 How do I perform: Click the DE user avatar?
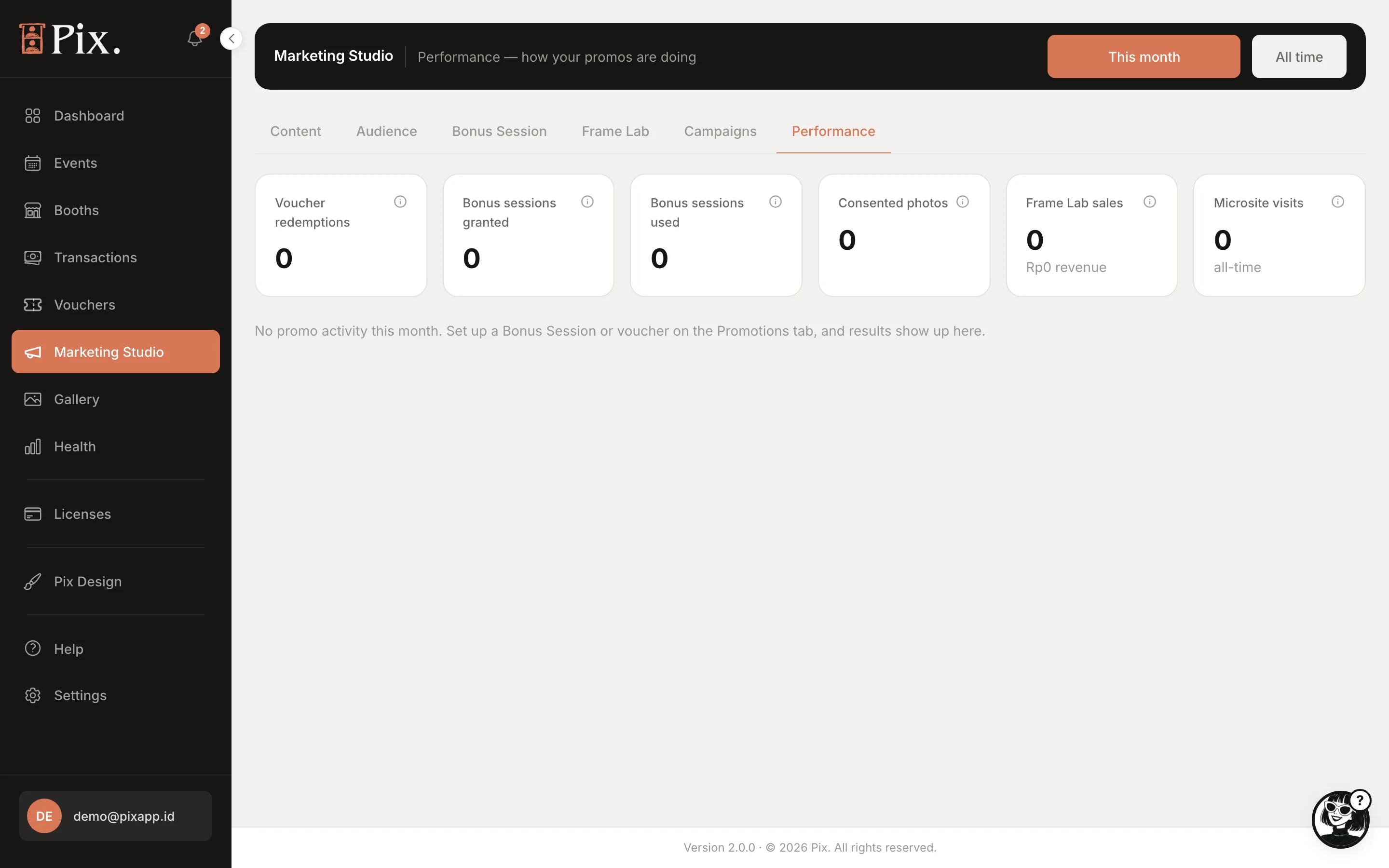(x=44, y=816)
